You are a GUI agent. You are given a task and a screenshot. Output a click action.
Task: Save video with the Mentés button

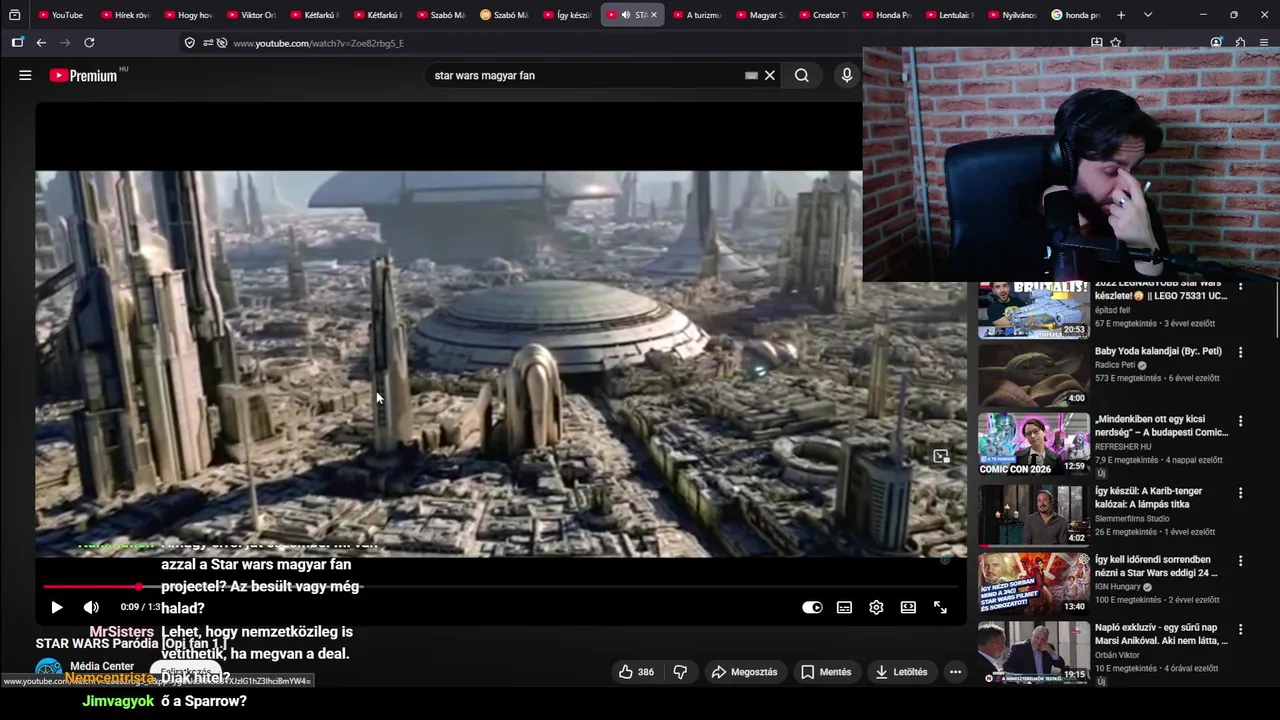tap(826, 672)
